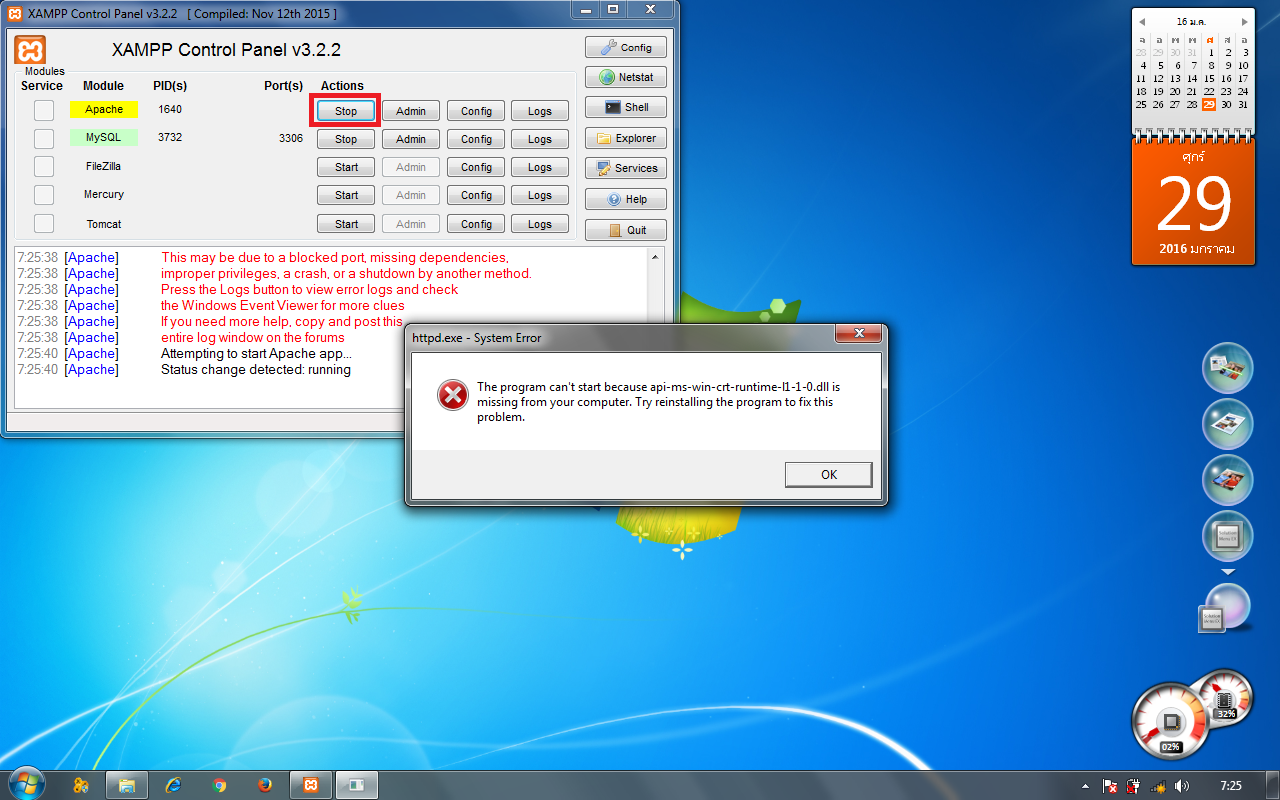Open the volume control in the tray
Viewport: 1280px width, 800px height.
[1182, 786]
